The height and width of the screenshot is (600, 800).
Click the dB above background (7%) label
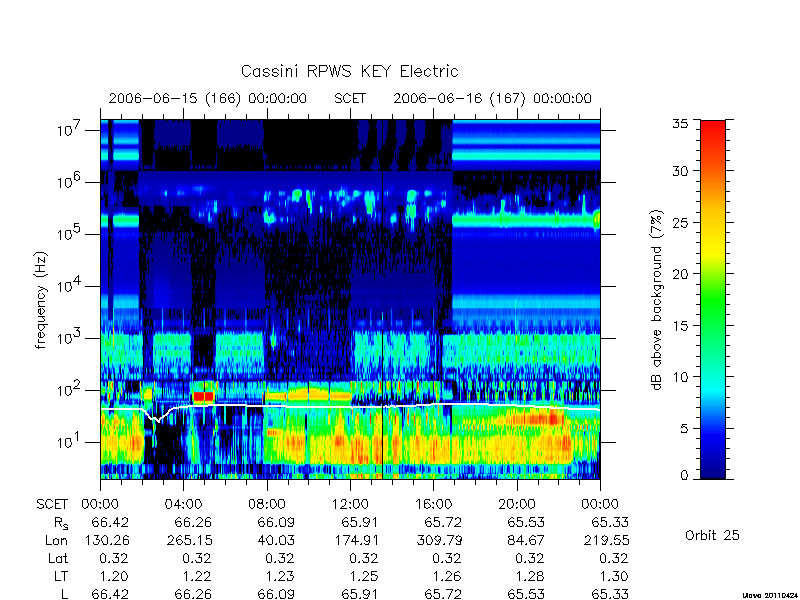click(x=657, y=300)
